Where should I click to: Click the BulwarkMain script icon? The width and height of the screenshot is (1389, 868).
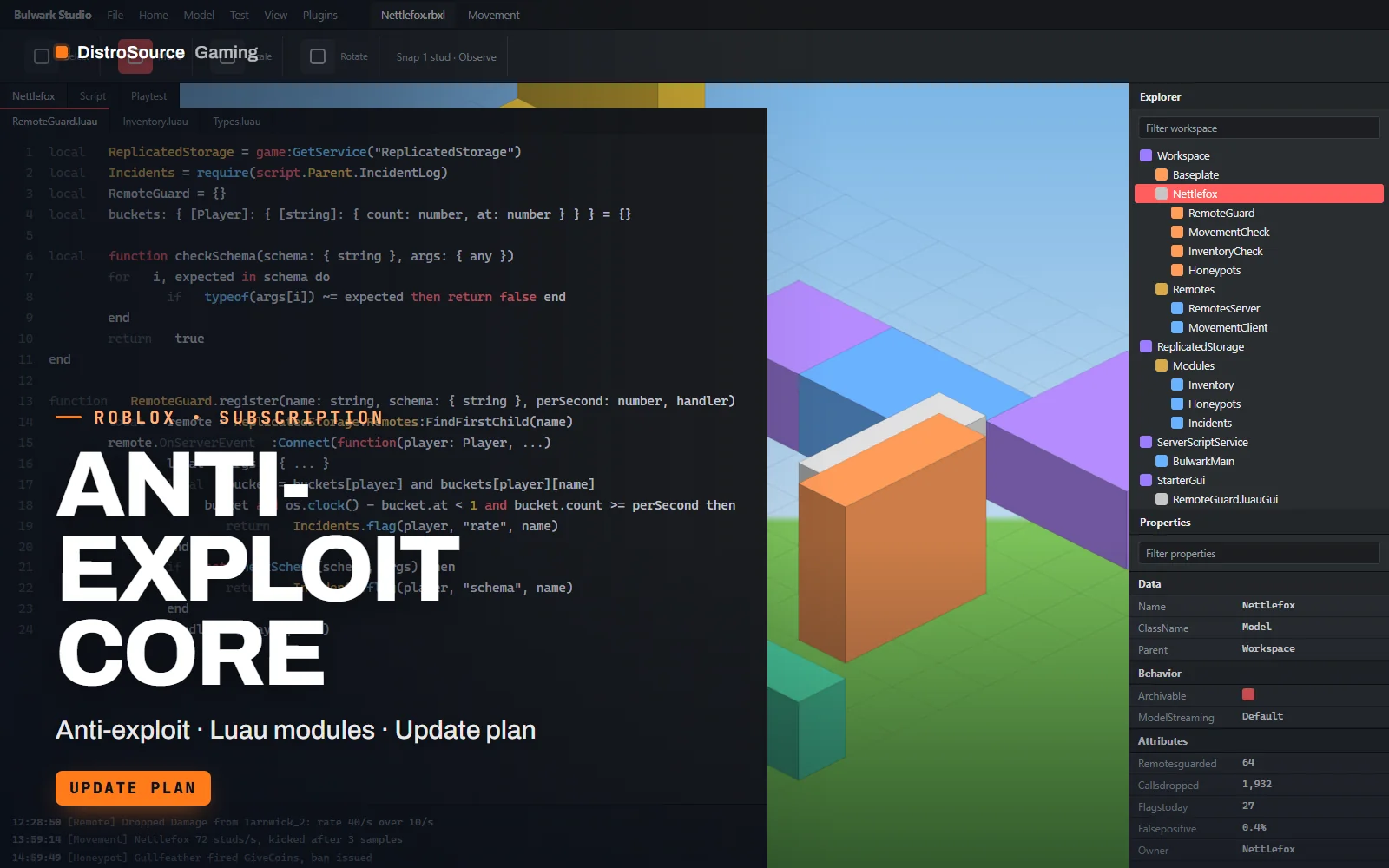click(x=1162, y=461)
